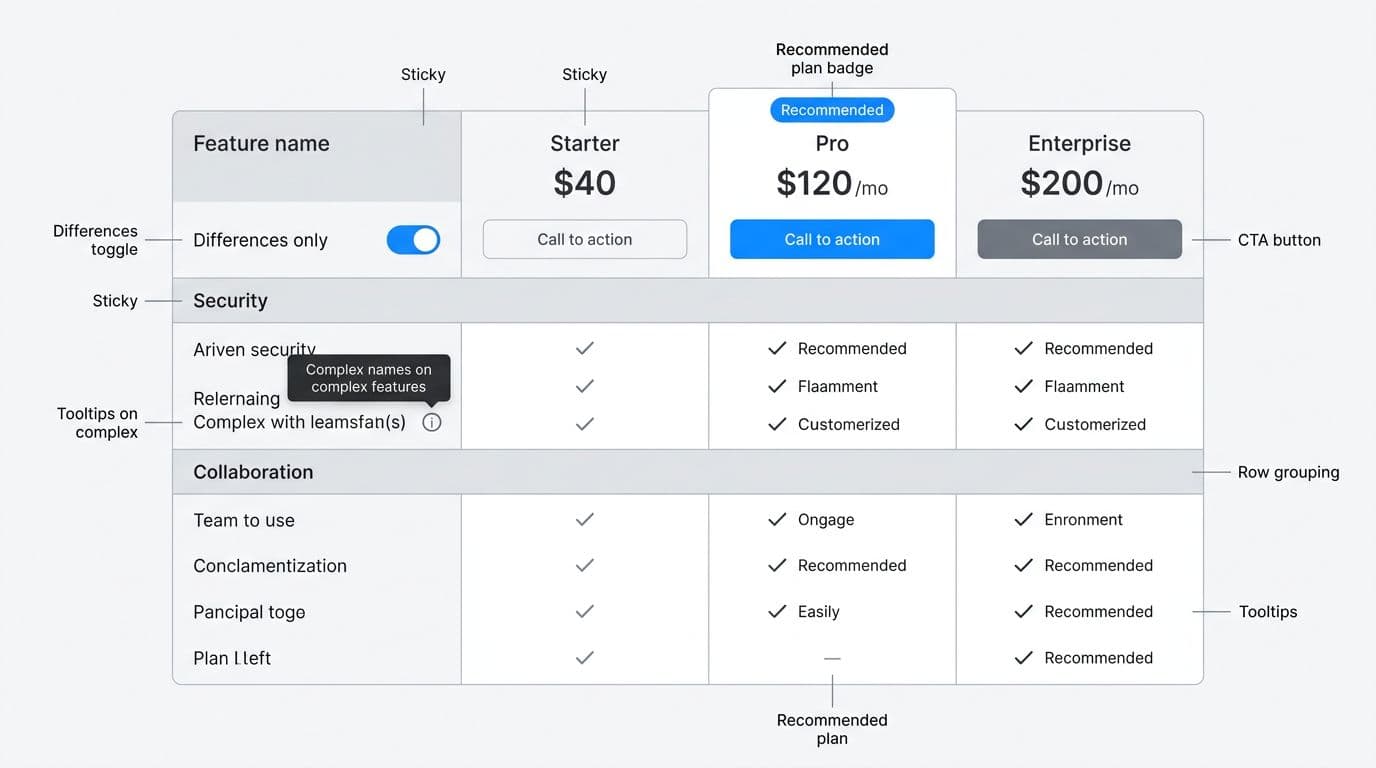This screenshot has width=1376, height=768.
Task: Click the Customerized checkmark in Pro column
Action: click(777, 424)
